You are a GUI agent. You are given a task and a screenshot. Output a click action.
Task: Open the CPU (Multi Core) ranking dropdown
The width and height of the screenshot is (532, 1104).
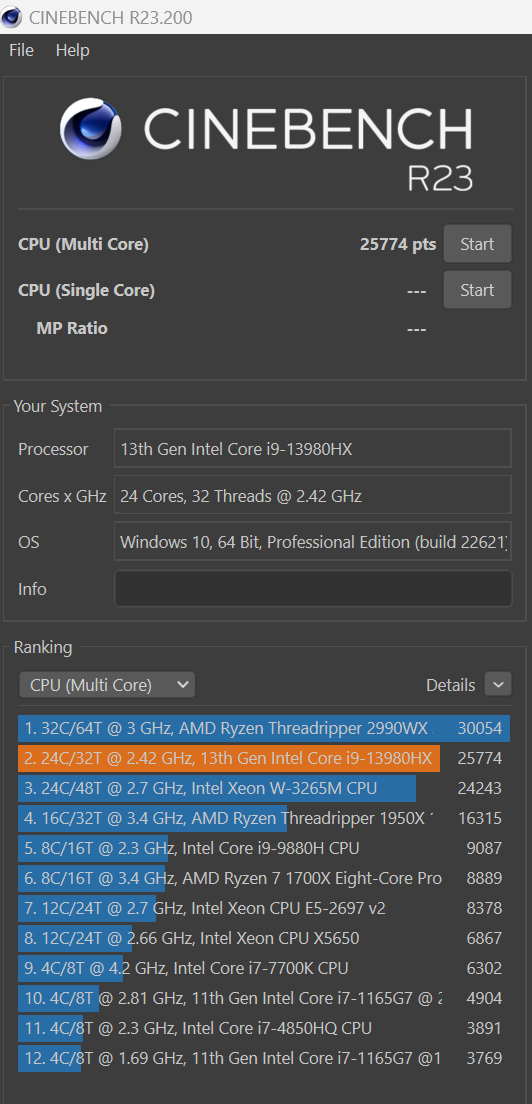[x=107, y=684]
